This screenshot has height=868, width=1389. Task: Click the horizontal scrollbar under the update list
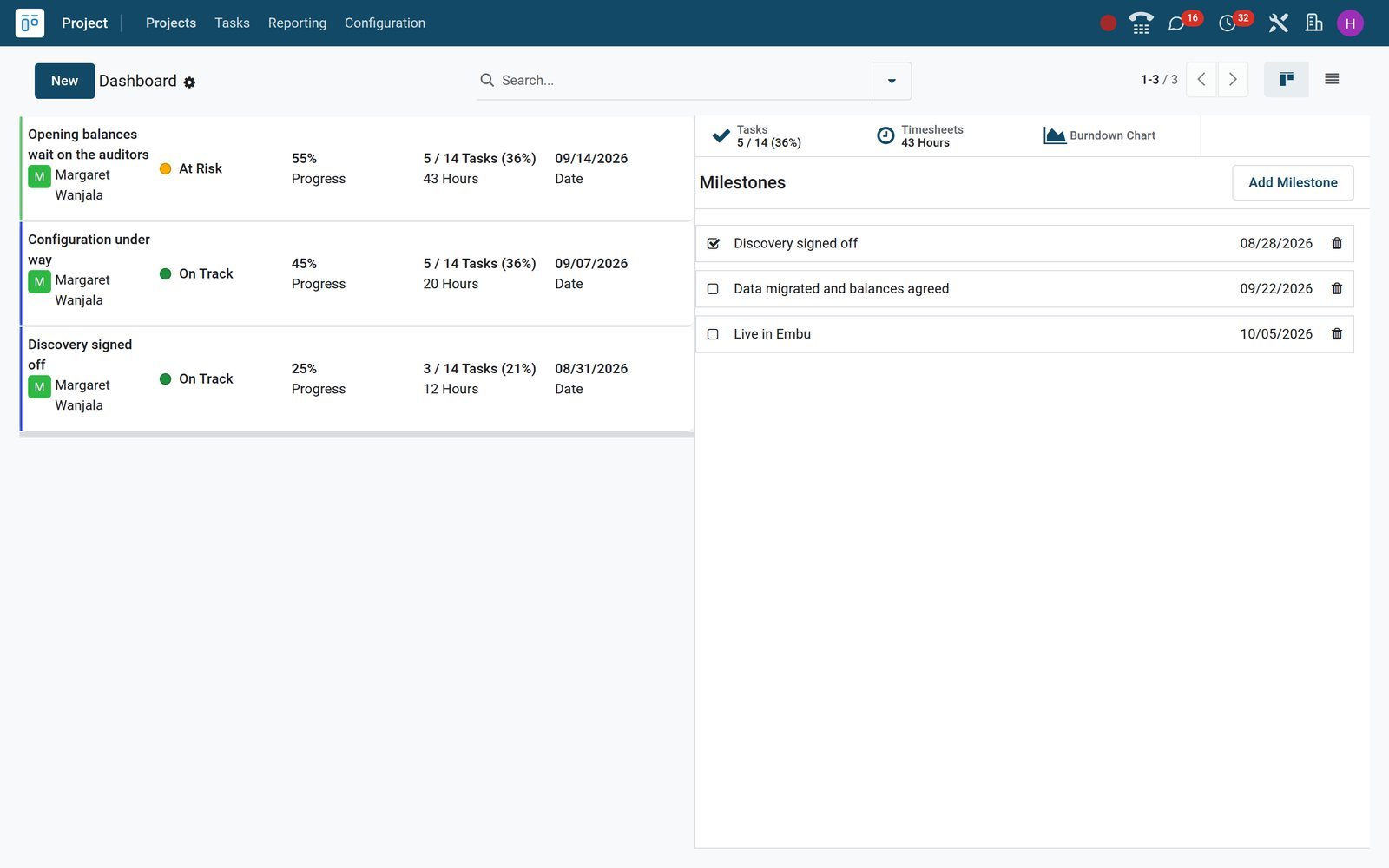tap(357, 435)
